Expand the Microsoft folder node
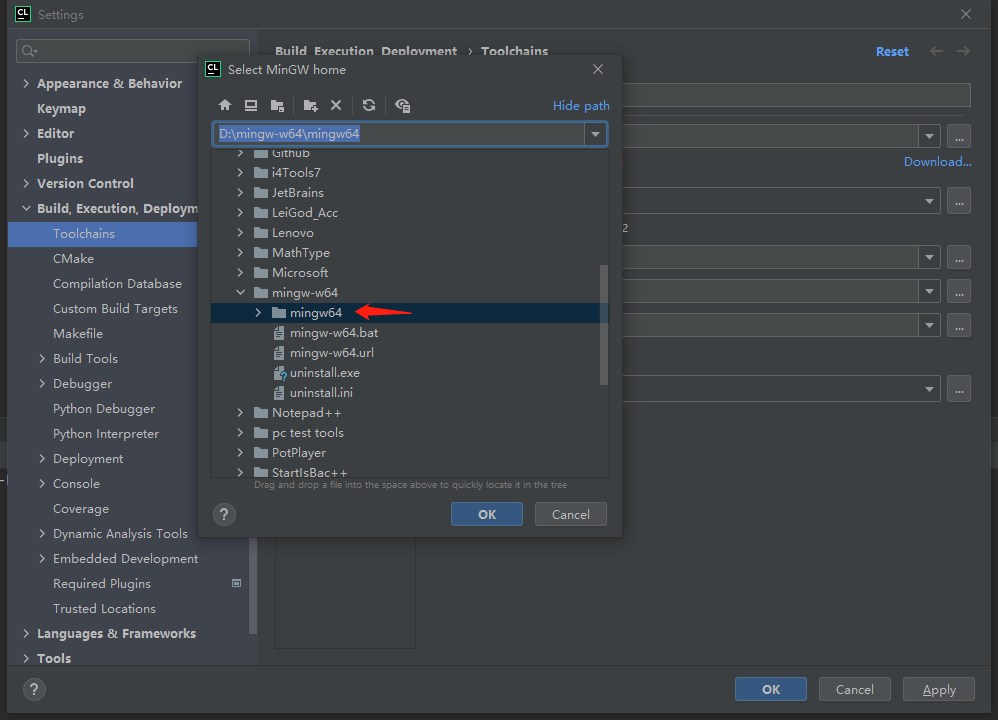Screen dimensions: 998x720 click(240, 272)
